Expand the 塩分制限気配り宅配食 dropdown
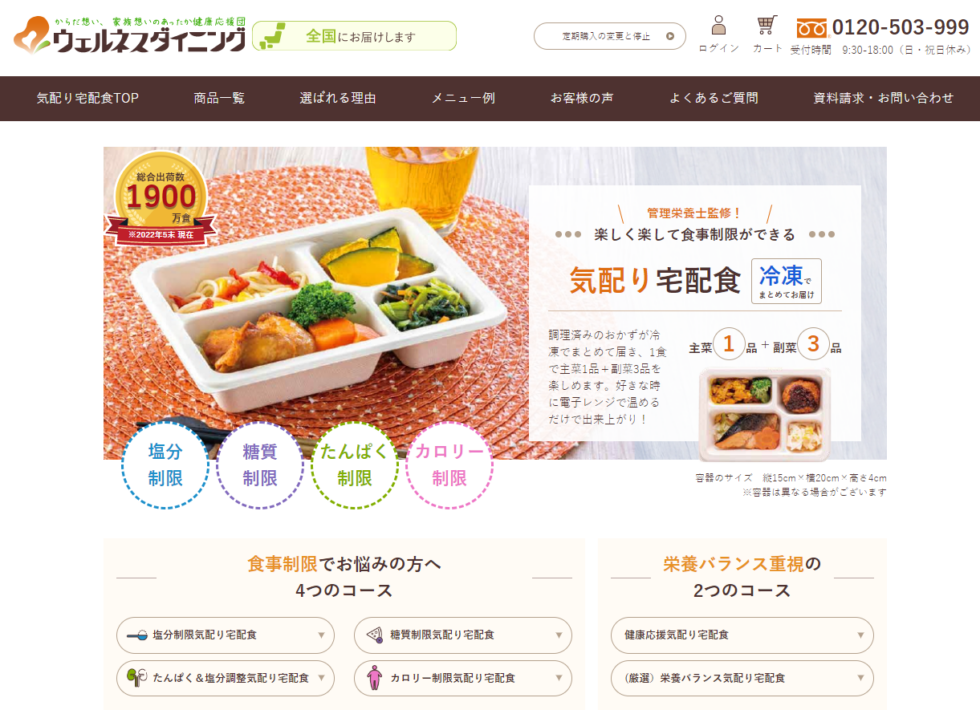The width and height of the screenshot is (980, 710). point(226,635)
